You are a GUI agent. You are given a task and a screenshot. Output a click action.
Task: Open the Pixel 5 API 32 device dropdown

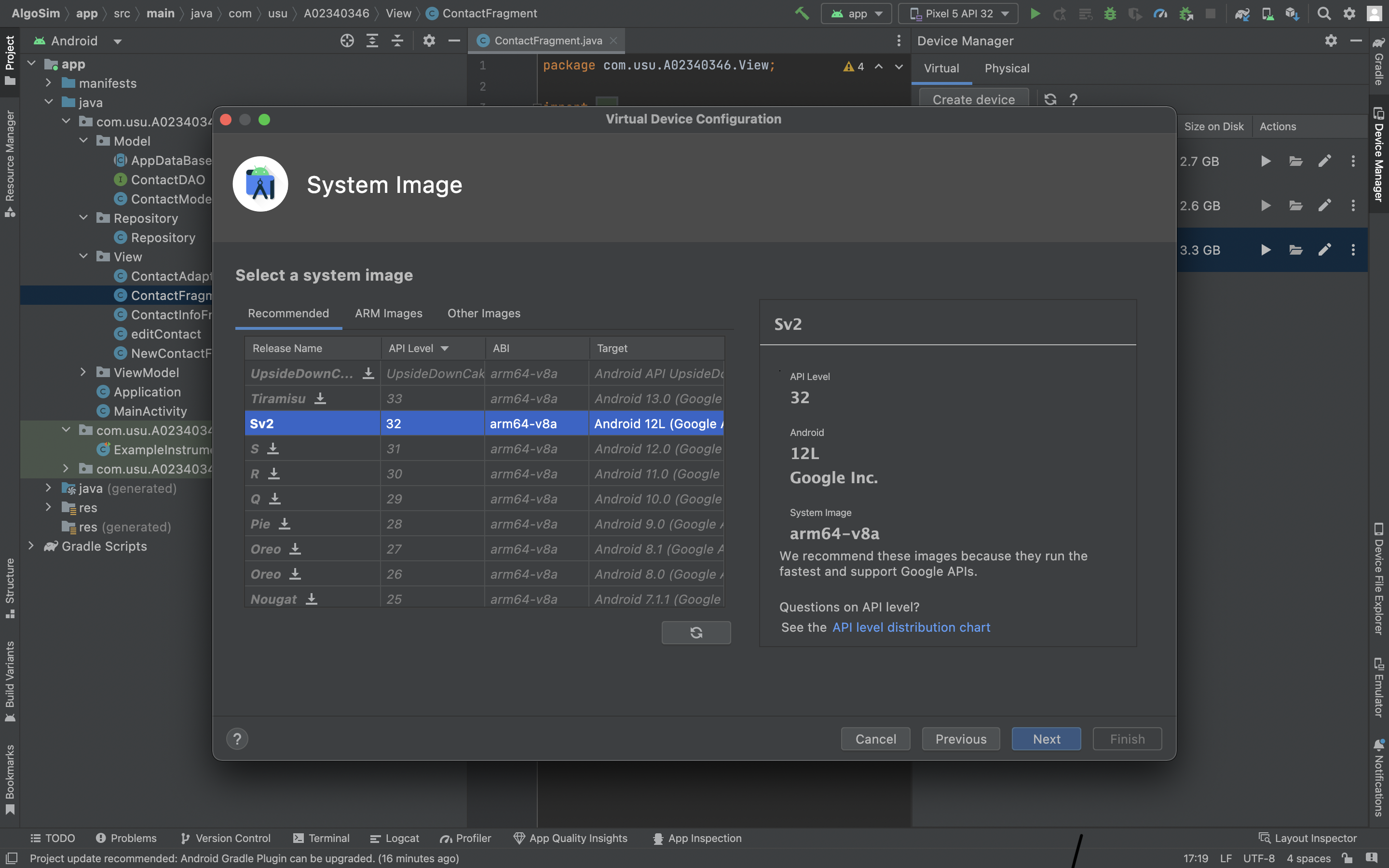coord(958,13)
